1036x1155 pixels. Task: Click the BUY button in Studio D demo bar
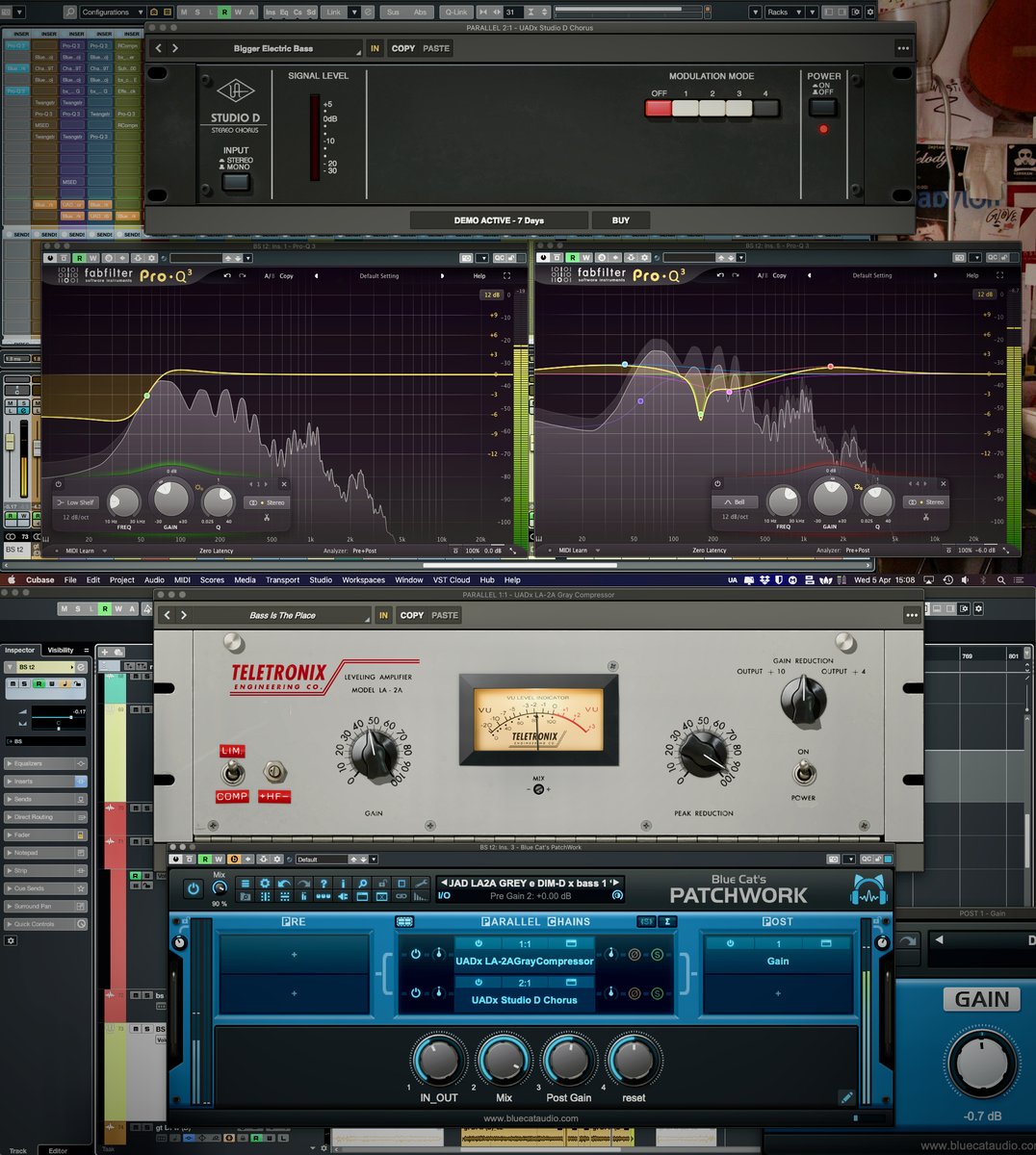[621, 220]
